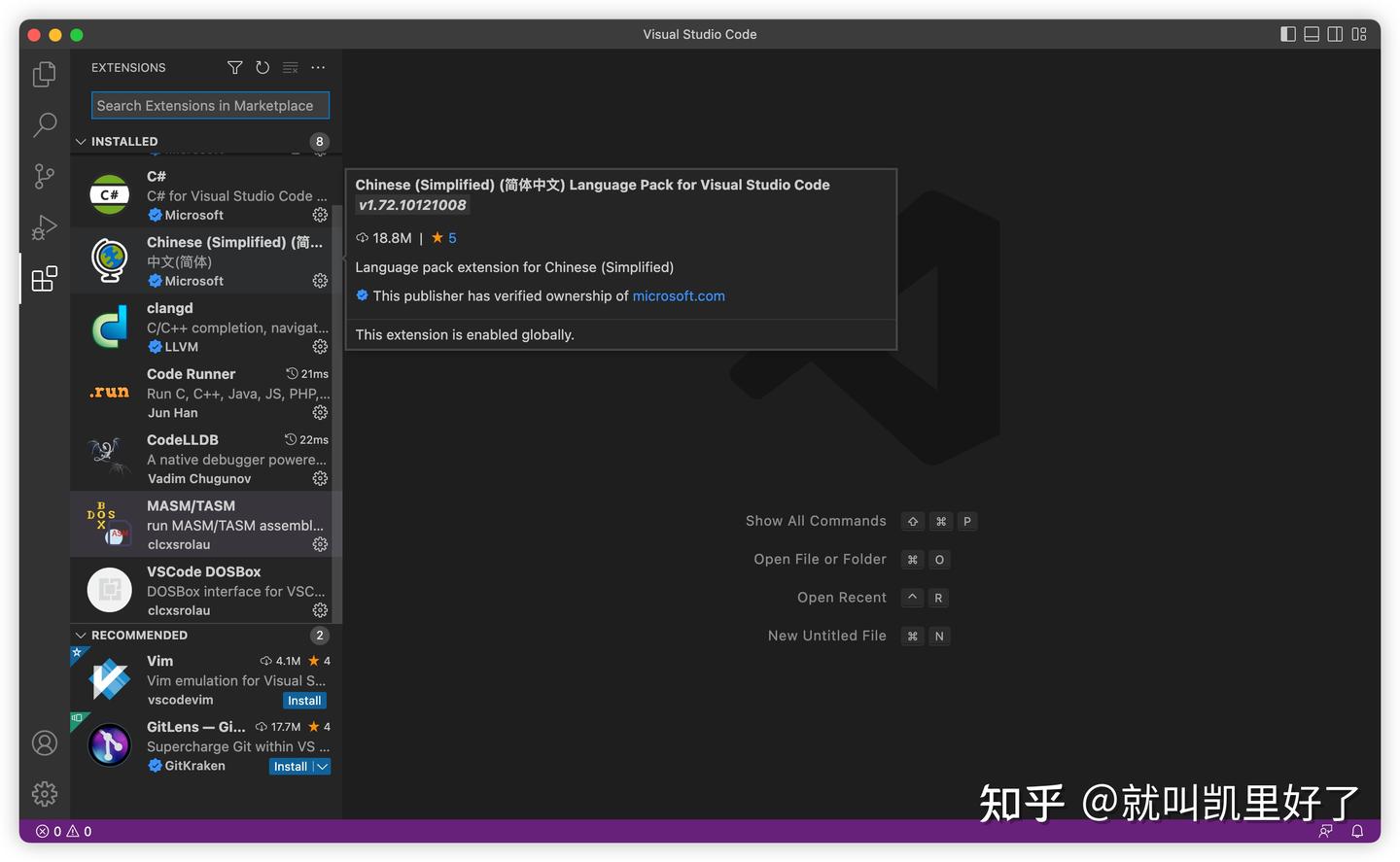Click the Search Extensions in Marketplace field
The height and width of the screenshot is (862, 1400).
tap(209, 105)
